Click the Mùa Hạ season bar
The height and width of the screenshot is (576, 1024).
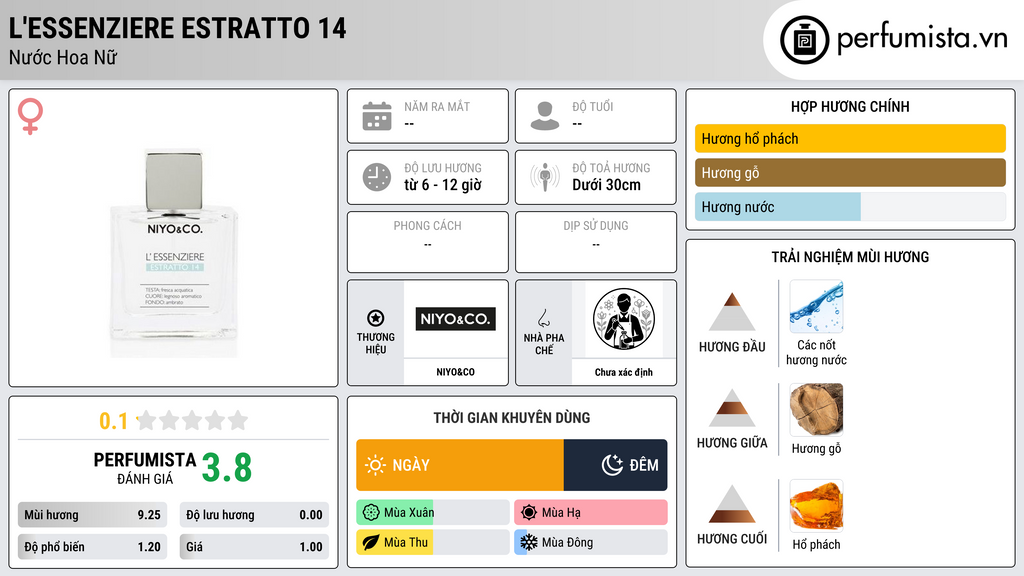tap(591, 513)
